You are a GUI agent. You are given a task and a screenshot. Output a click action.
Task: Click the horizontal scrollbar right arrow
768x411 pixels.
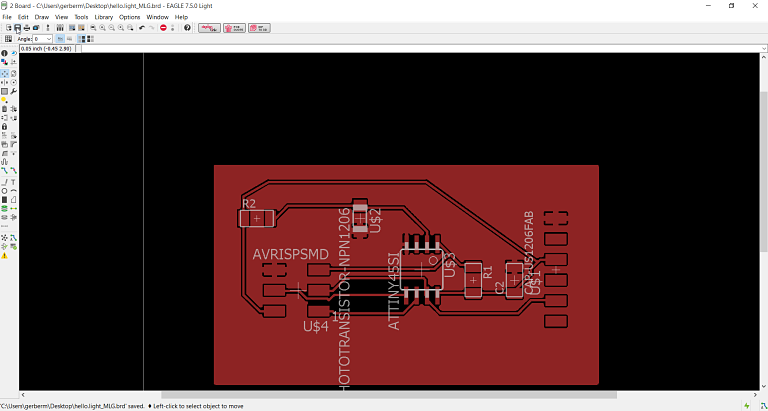coord(756,395)
